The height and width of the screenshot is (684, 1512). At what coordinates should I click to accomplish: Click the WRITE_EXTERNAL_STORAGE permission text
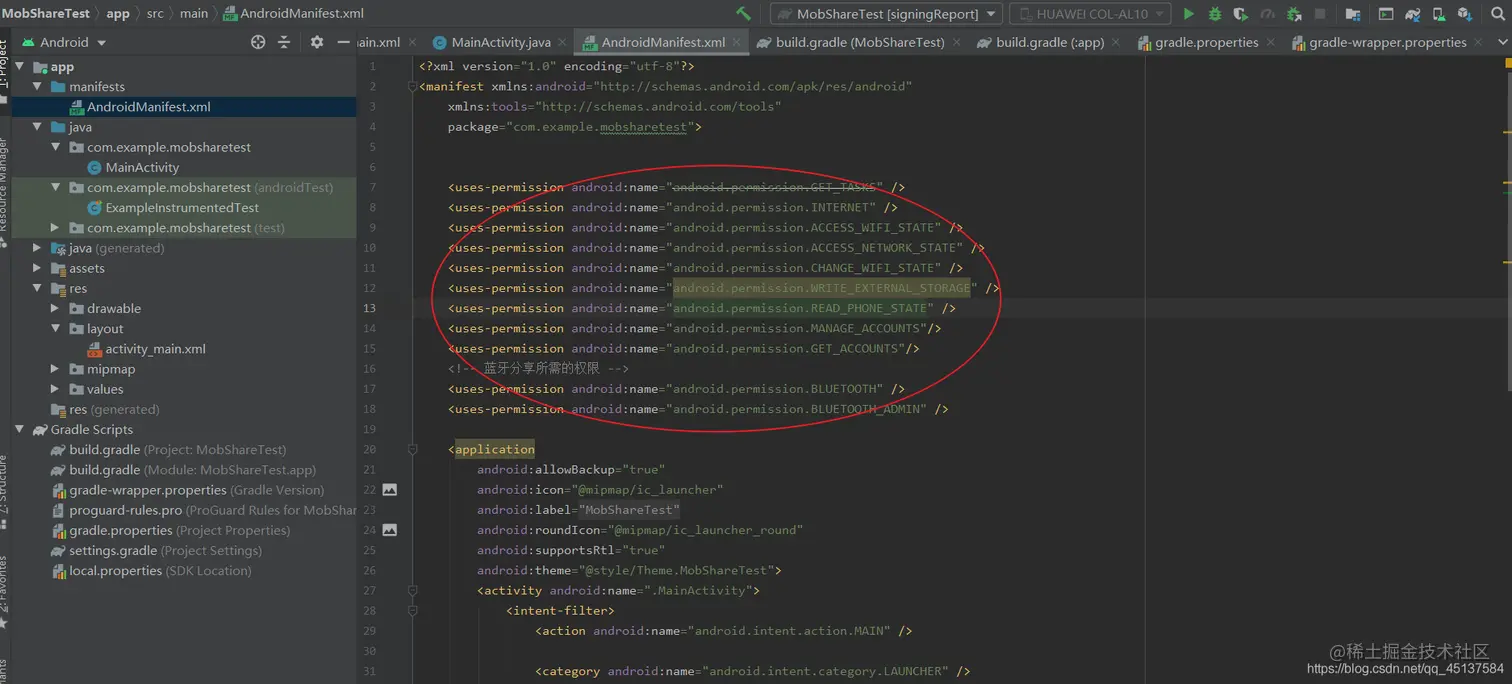coord(821,288)
